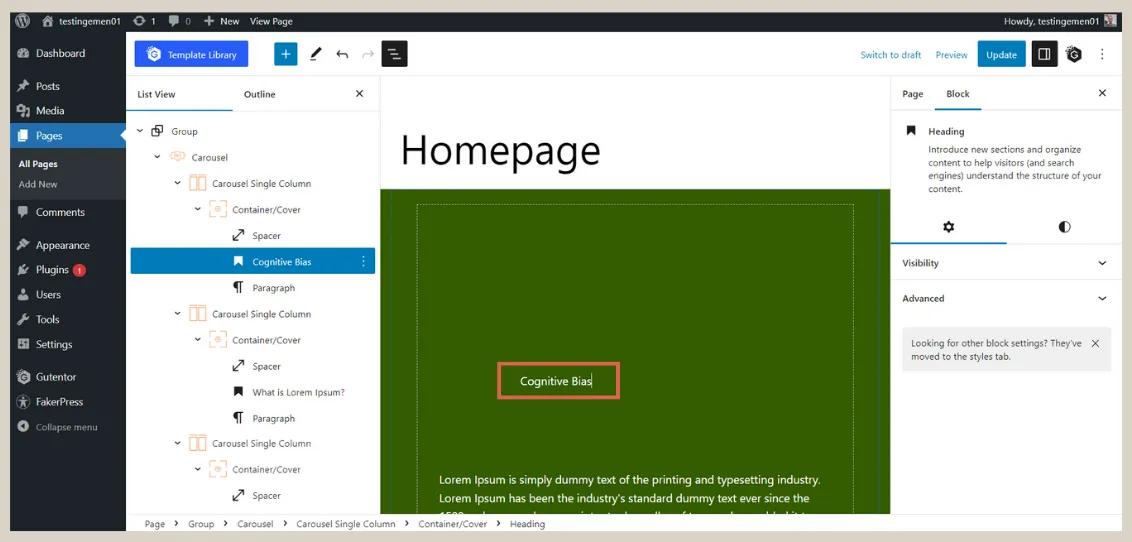This screenshot has height=542, width=1132.
Task: Collapse the Group block in list view
Action: click(140, 131)
